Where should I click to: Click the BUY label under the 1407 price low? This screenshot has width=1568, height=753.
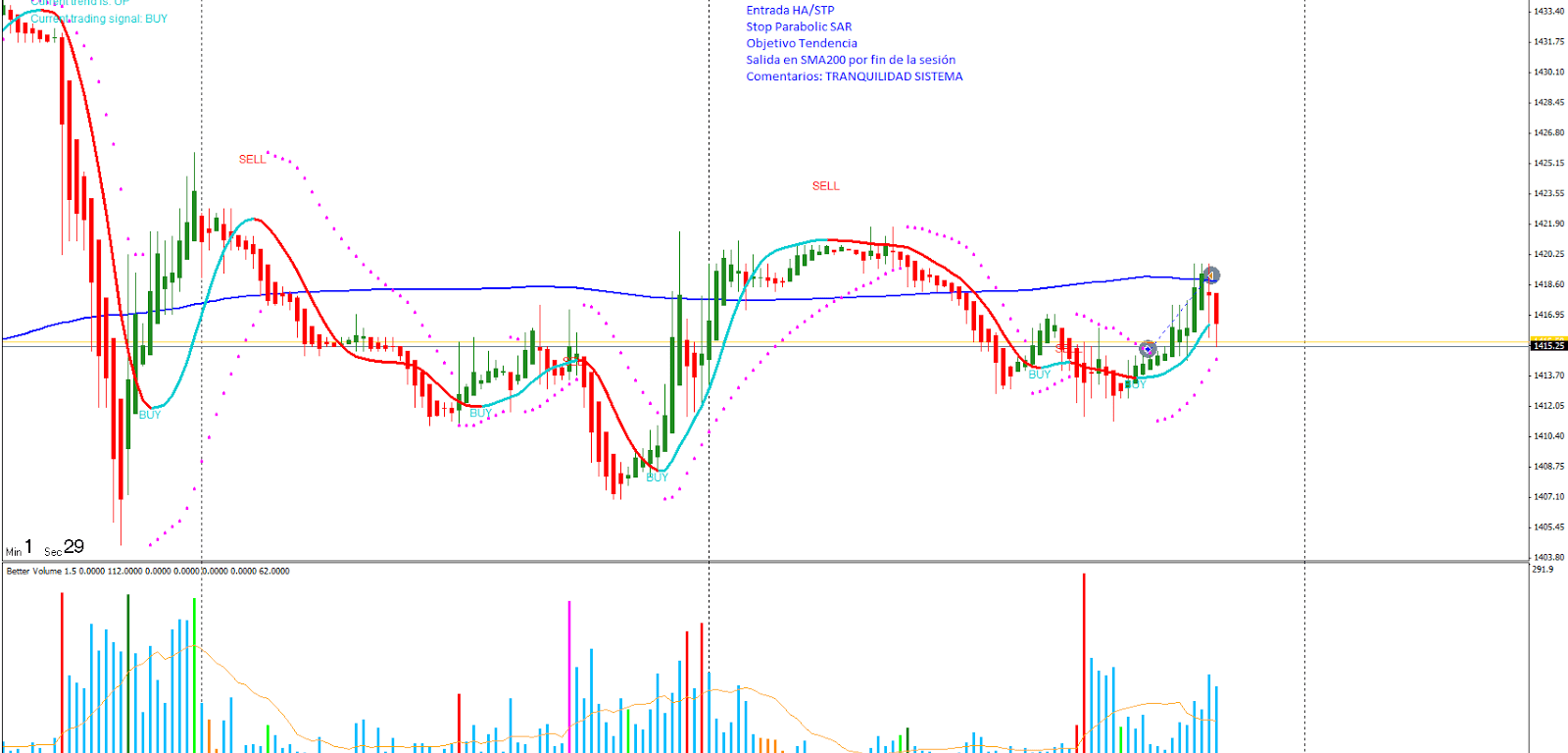[657, 477]
